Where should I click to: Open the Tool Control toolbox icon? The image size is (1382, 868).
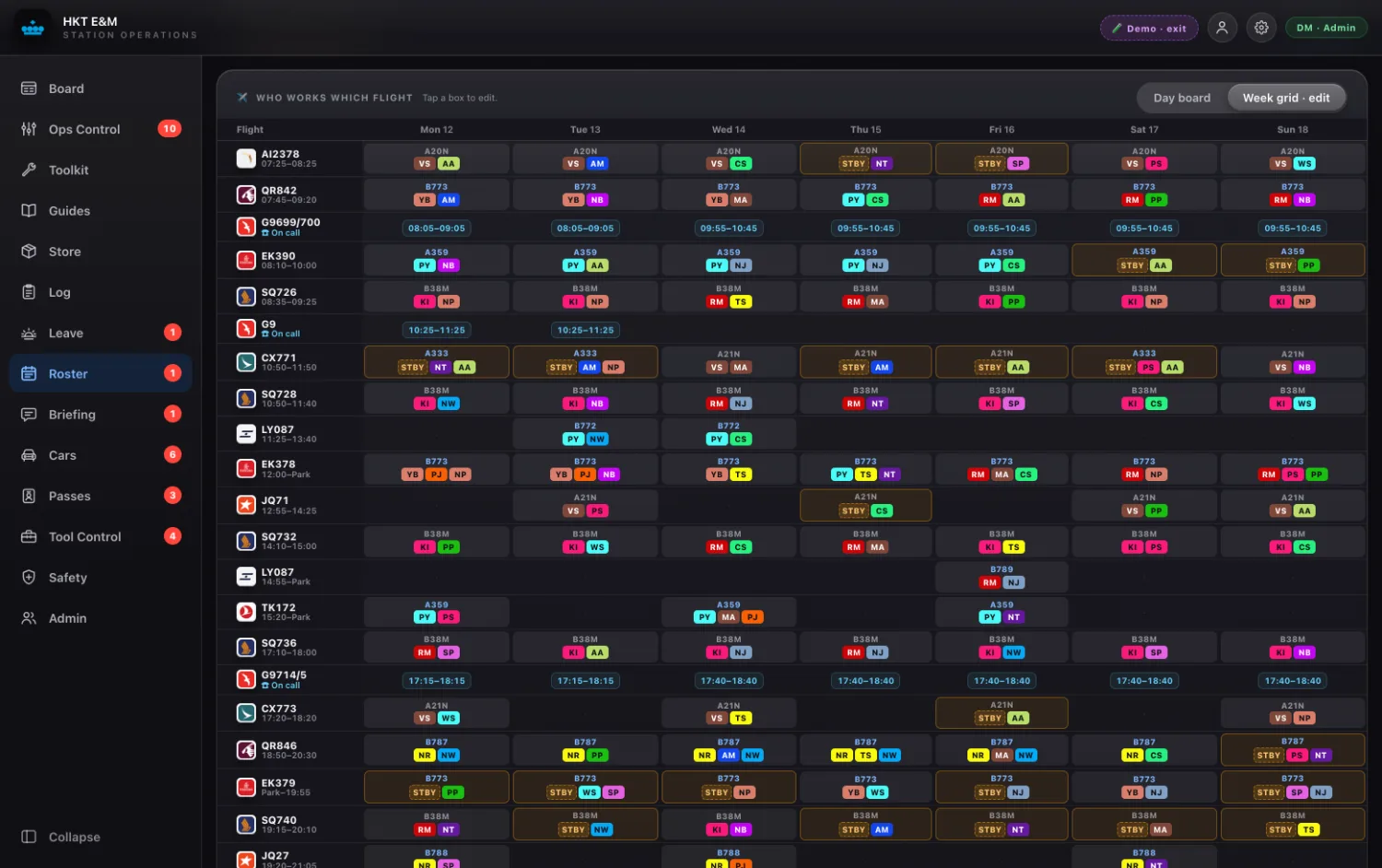coord(29,536)
